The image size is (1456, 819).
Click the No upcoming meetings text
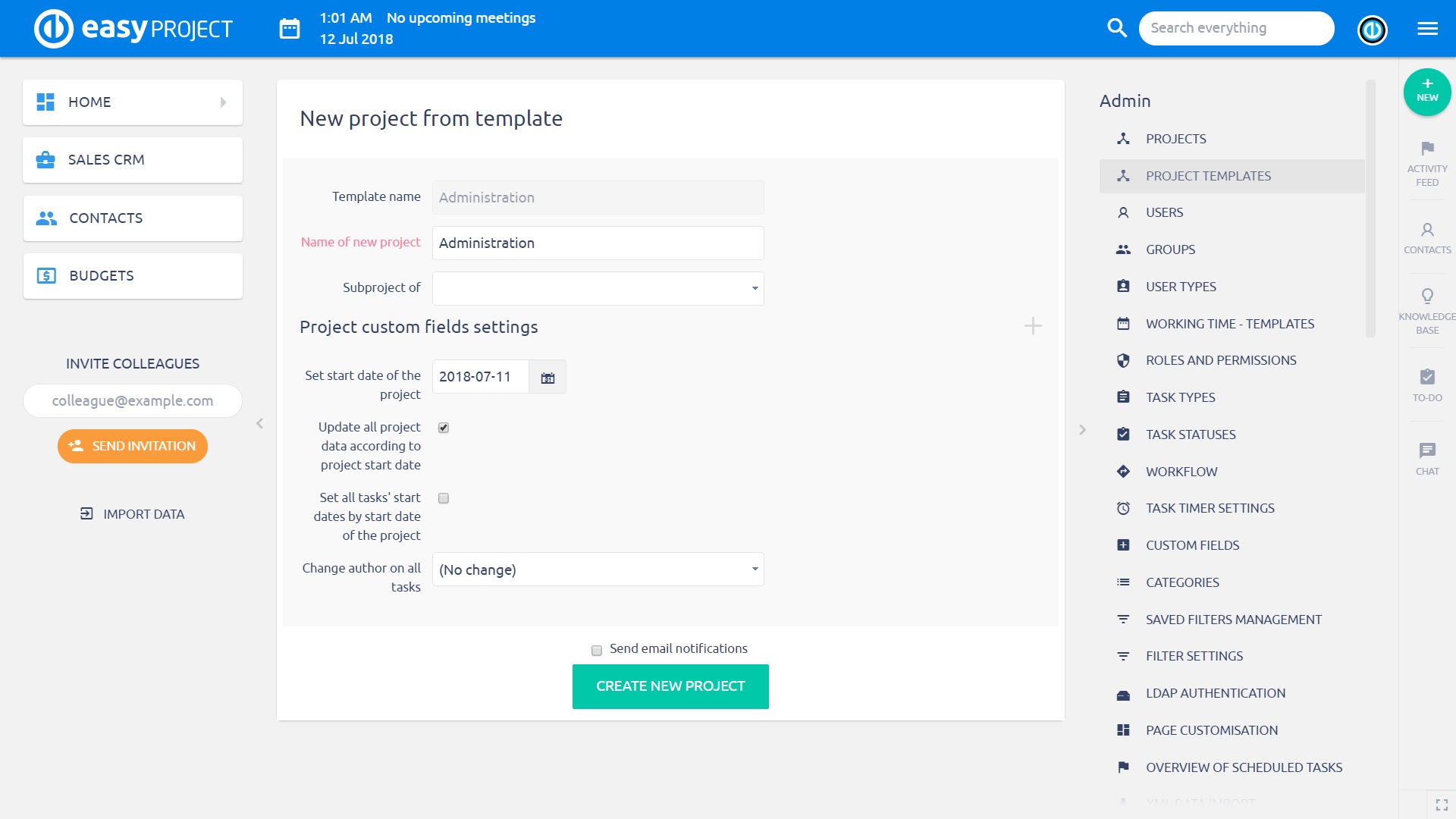click(461, 17)
